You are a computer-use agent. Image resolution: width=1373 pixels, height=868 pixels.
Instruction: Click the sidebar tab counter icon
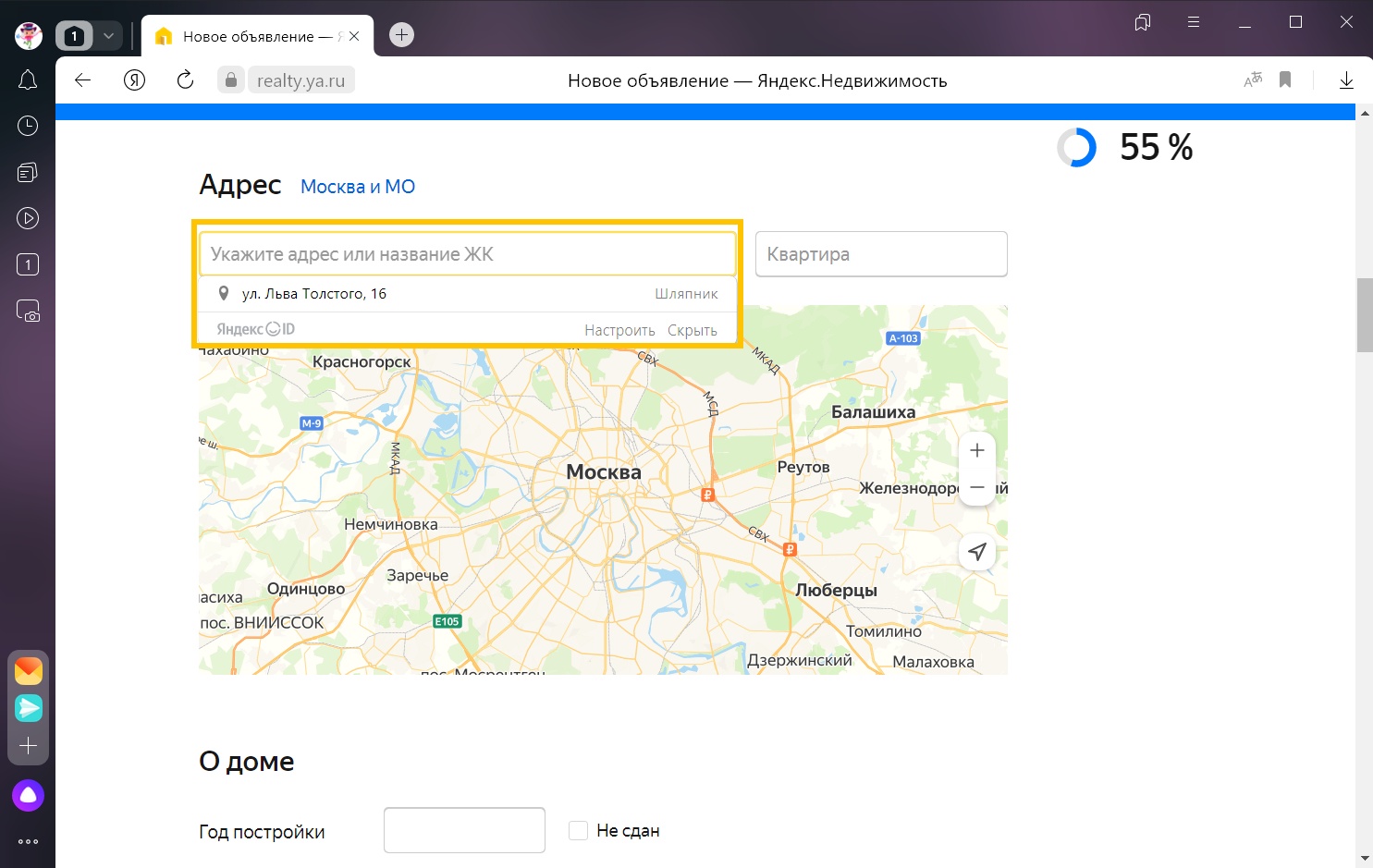28,264
